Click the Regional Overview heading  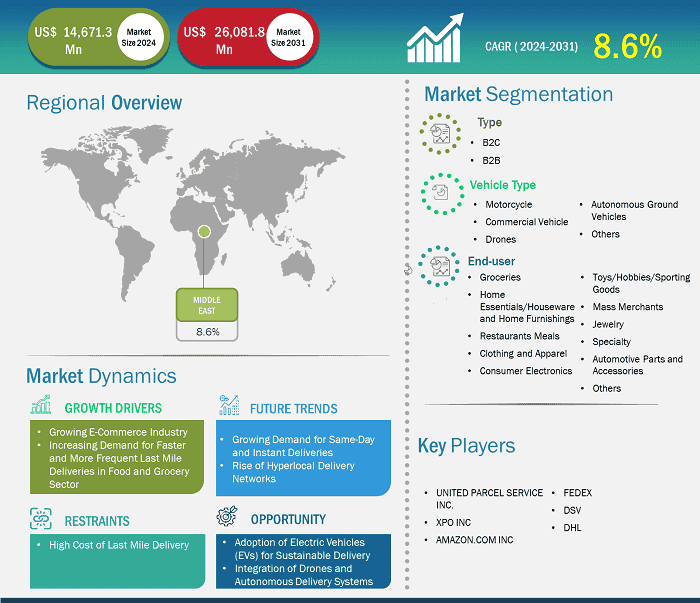coord(104,103)
